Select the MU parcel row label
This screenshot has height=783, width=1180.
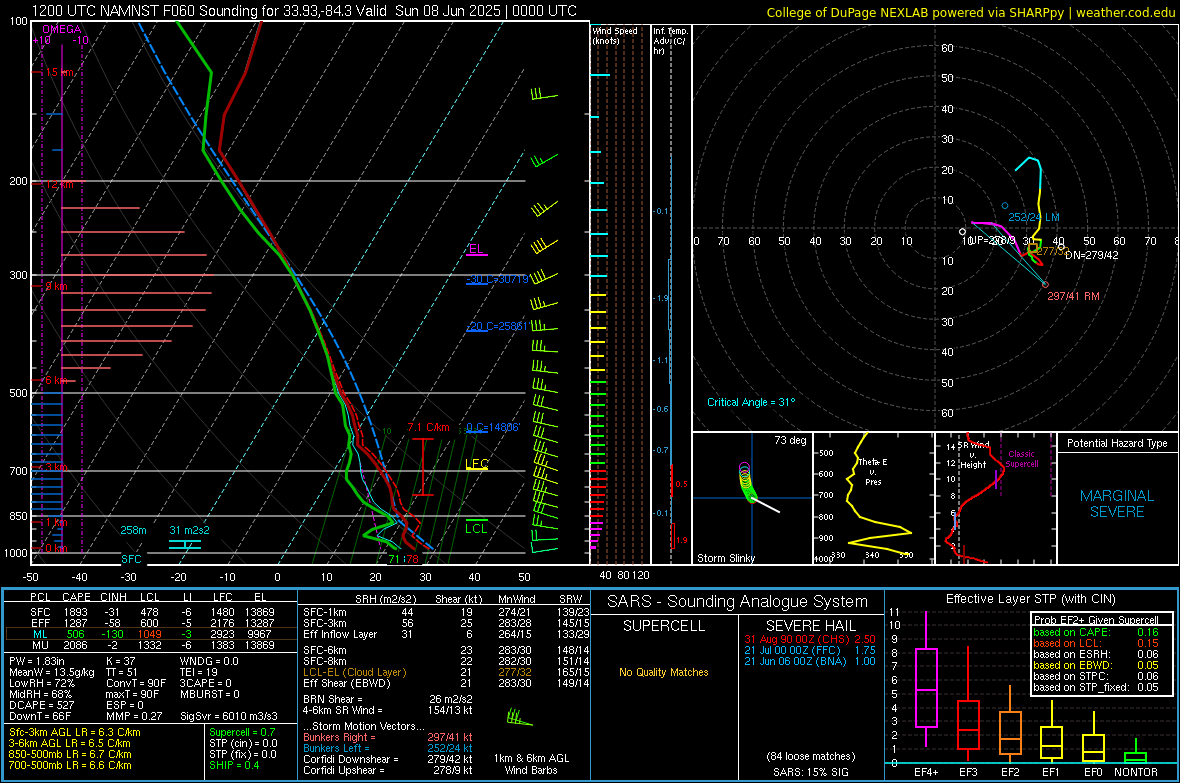[x=40, y=645]
